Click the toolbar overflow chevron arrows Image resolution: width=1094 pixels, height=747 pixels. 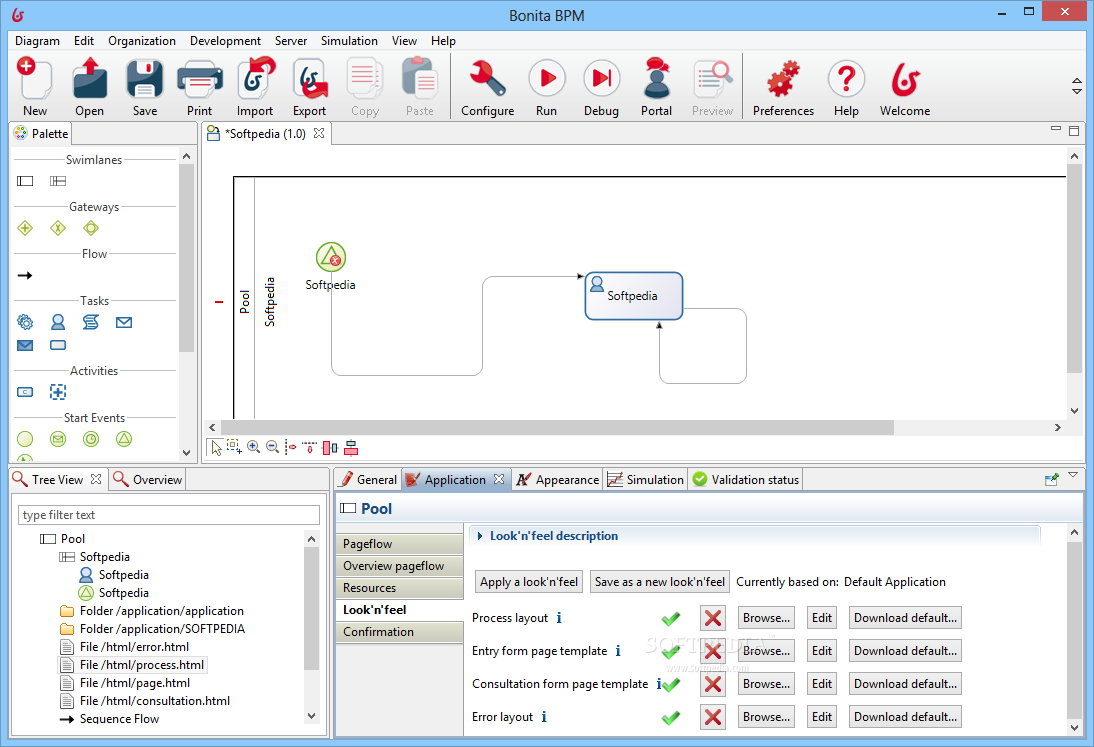click(x=1077, y=86)
